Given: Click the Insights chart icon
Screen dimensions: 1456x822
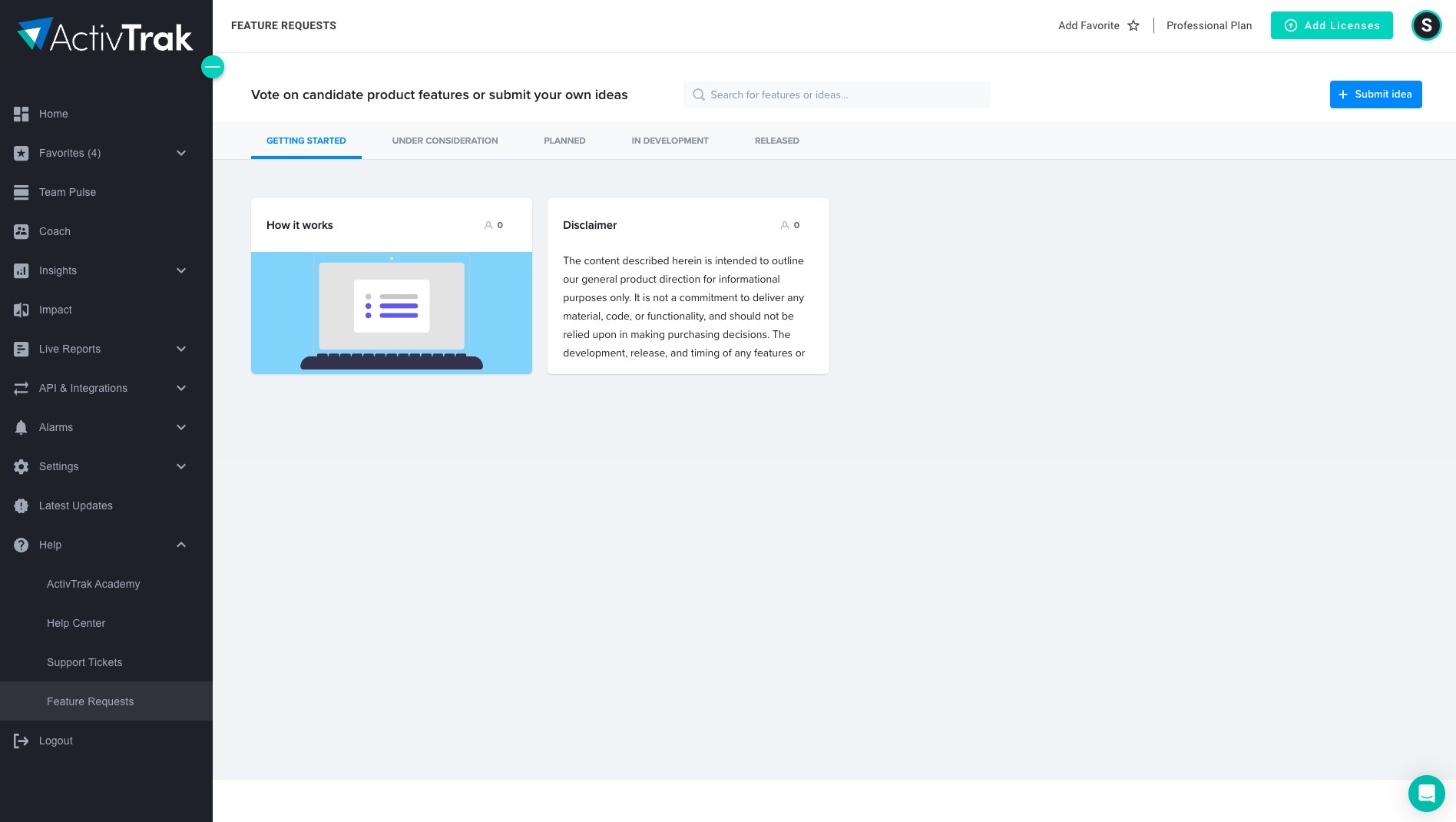Looking at the screenshot, I should [x=22, y=270].
